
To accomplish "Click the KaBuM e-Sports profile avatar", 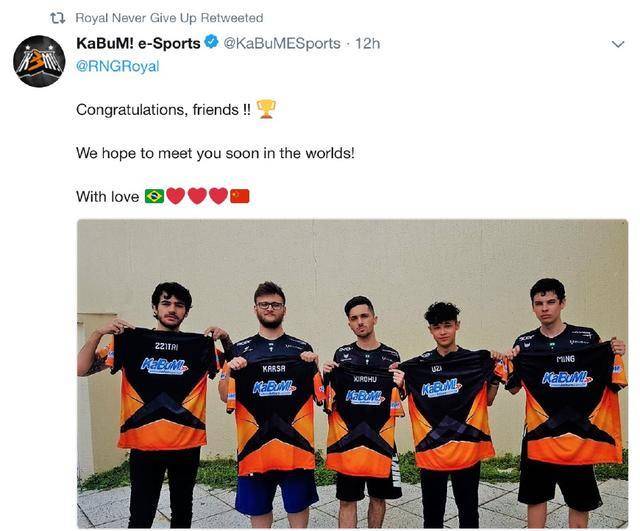I will (39, 61).
